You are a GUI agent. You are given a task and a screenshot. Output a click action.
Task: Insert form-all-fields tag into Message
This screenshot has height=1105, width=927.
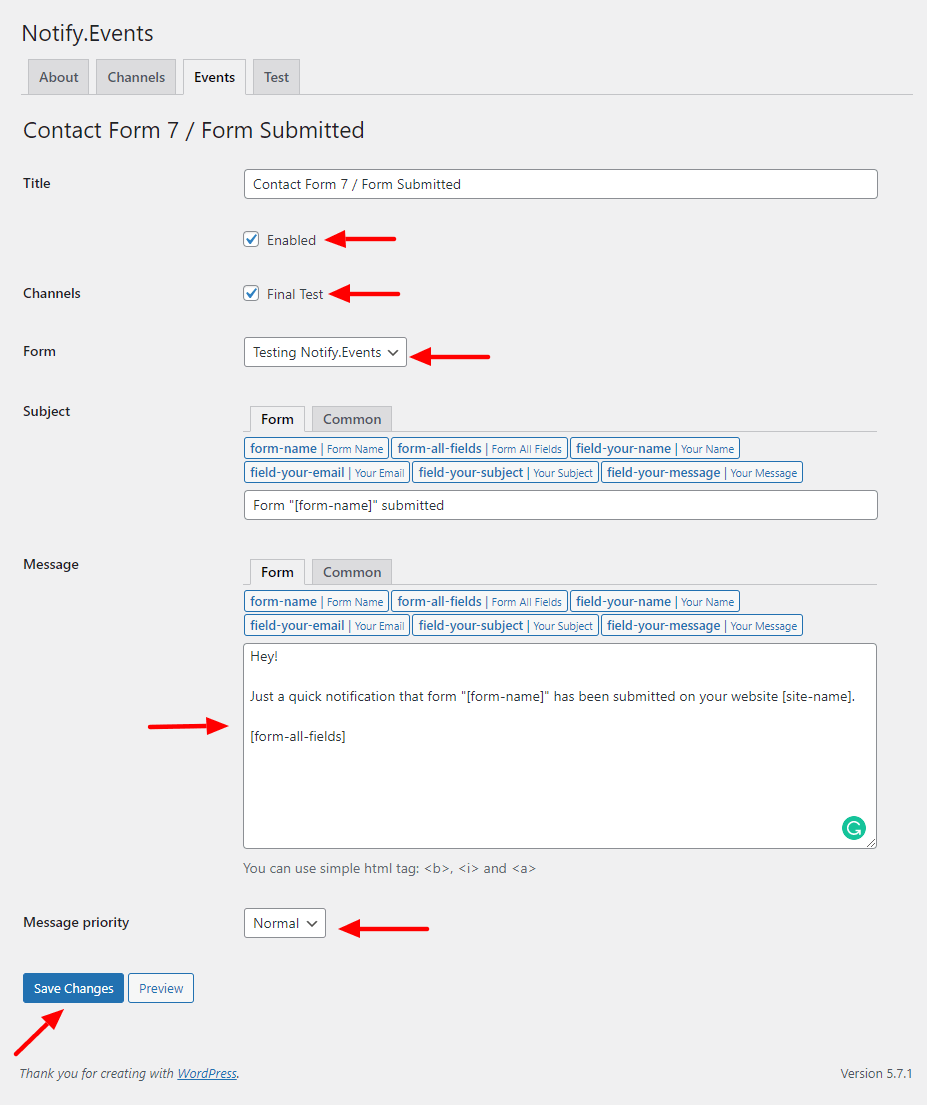point(479,602)
